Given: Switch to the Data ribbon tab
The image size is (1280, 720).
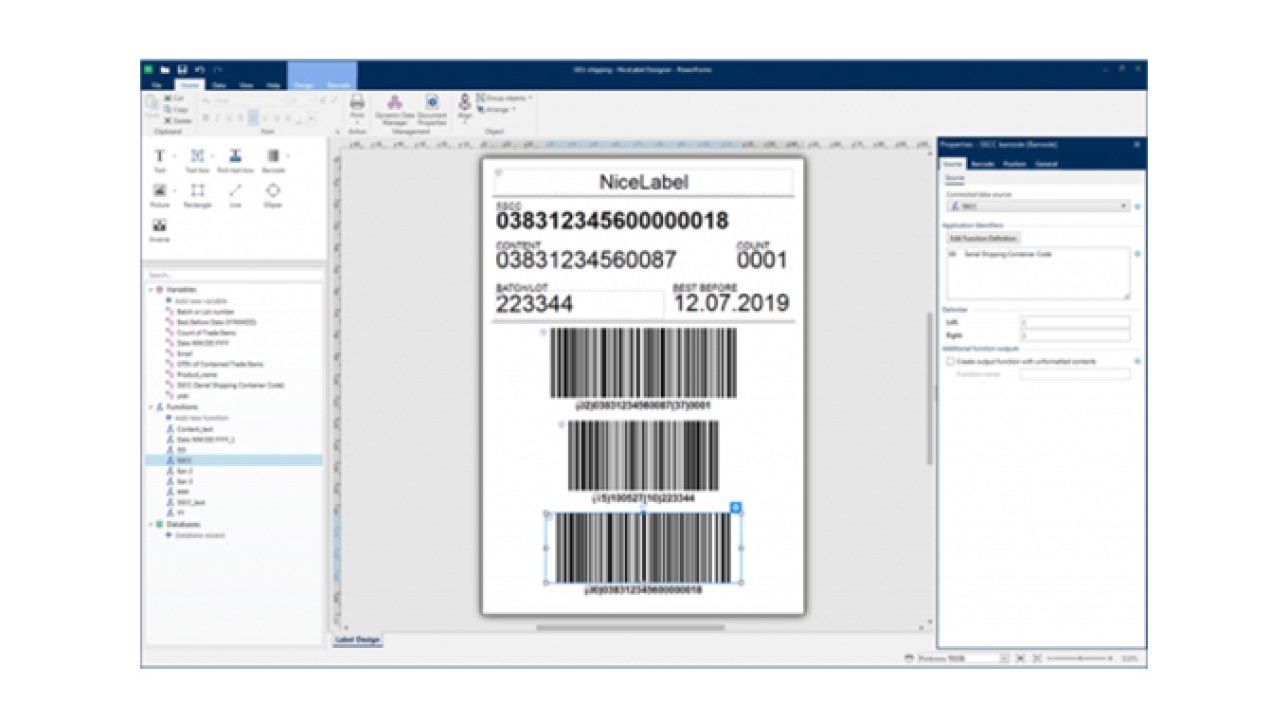Looking at the screenshot, I should (x=218, y=85).
